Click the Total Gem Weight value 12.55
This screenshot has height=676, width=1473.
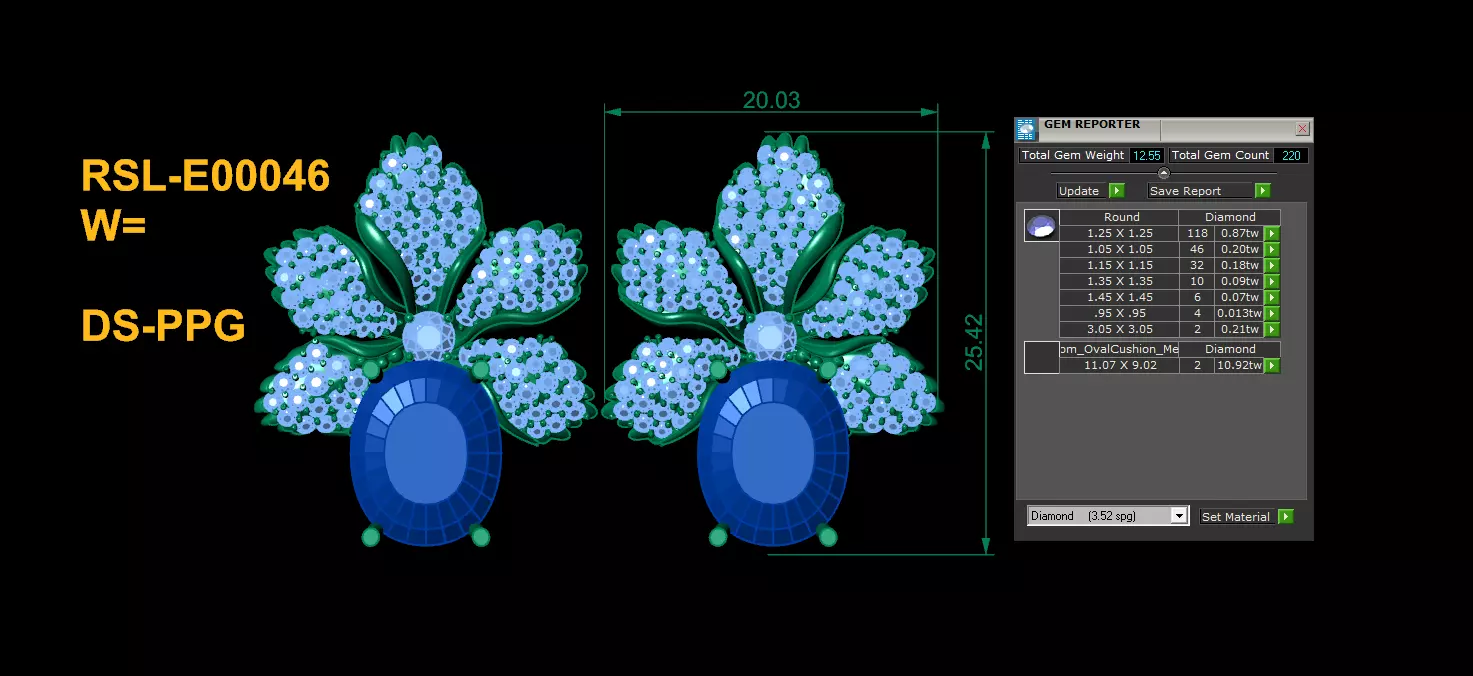coord(1146,156)
